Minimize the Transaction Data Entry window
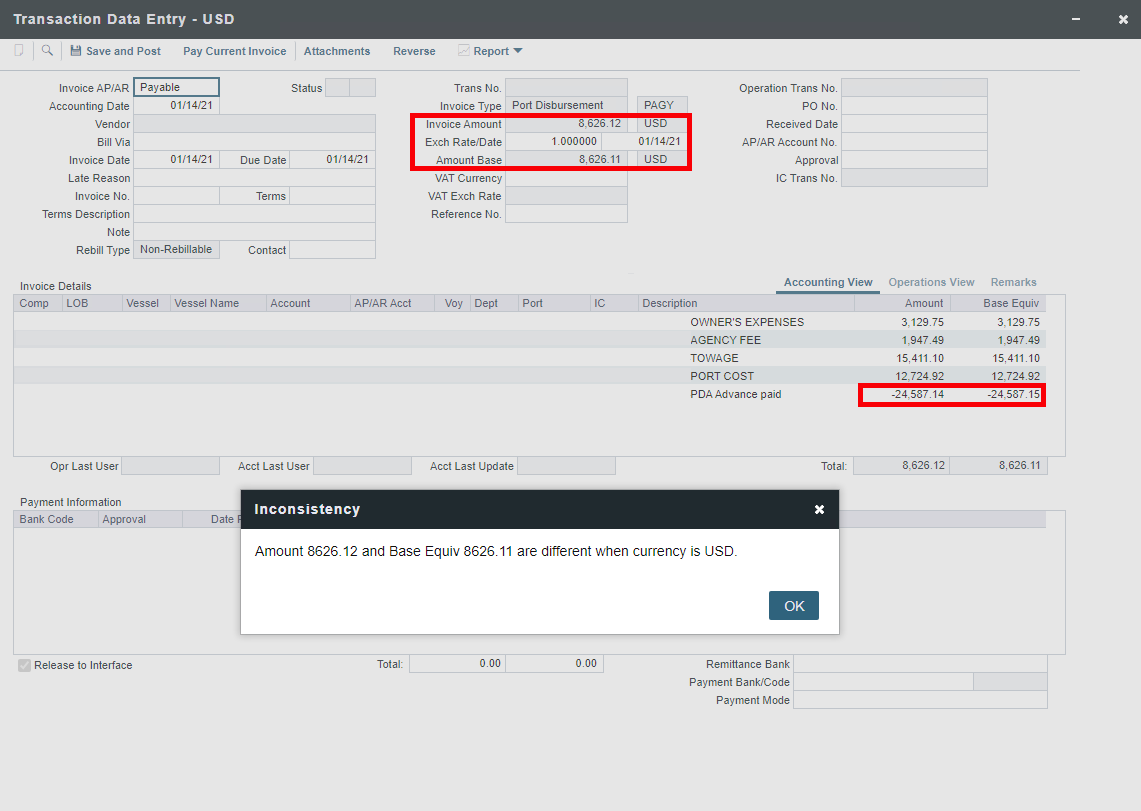 pos(1076,19)
